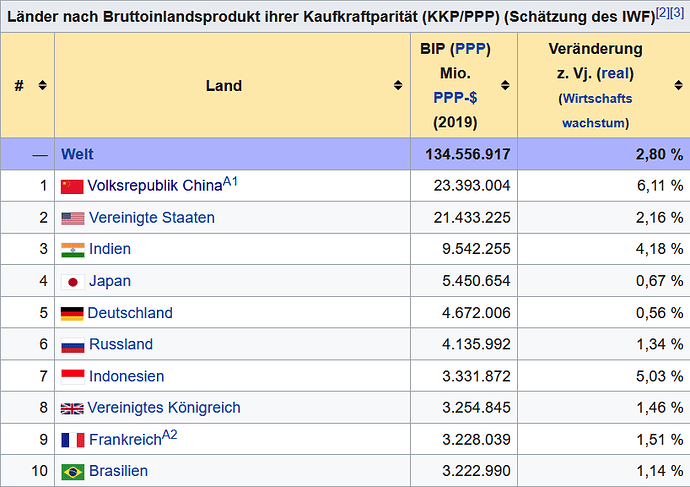Screen dimensions: 690x487
Task: Open footnote reference [2] in caption
Action: 662,12
